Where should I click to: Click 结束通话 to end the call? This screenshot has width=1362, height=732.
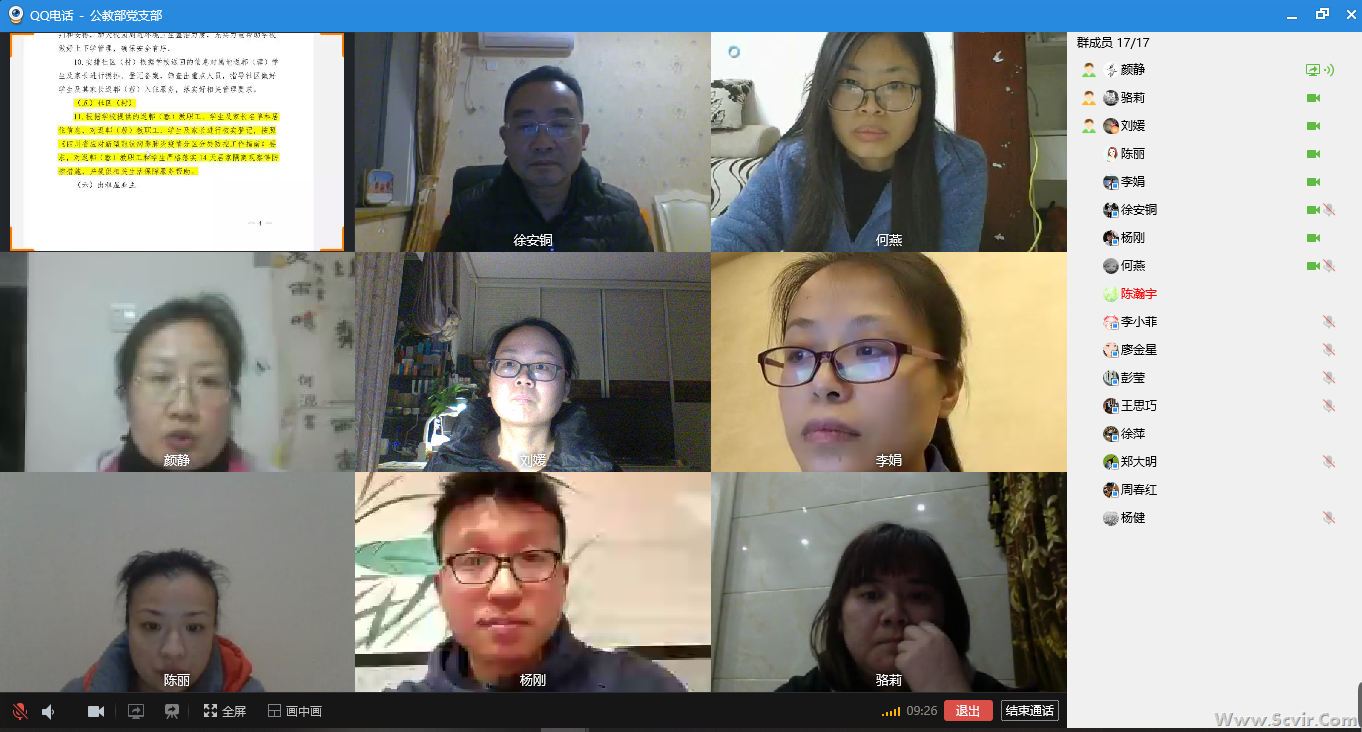(1030, 711)
